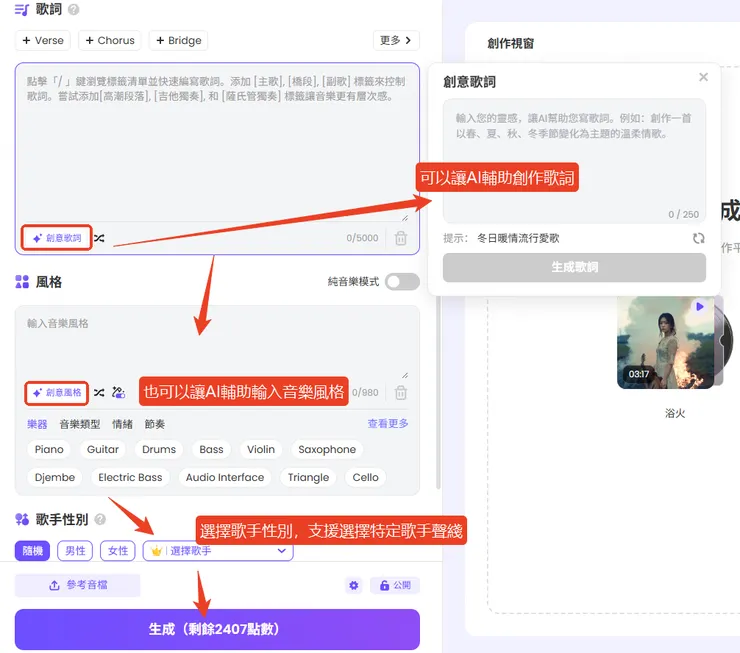This screenshot has width=740, height=653.
Task: Click the lyrics help question-mark icon
Action: (x=73, y=9)
